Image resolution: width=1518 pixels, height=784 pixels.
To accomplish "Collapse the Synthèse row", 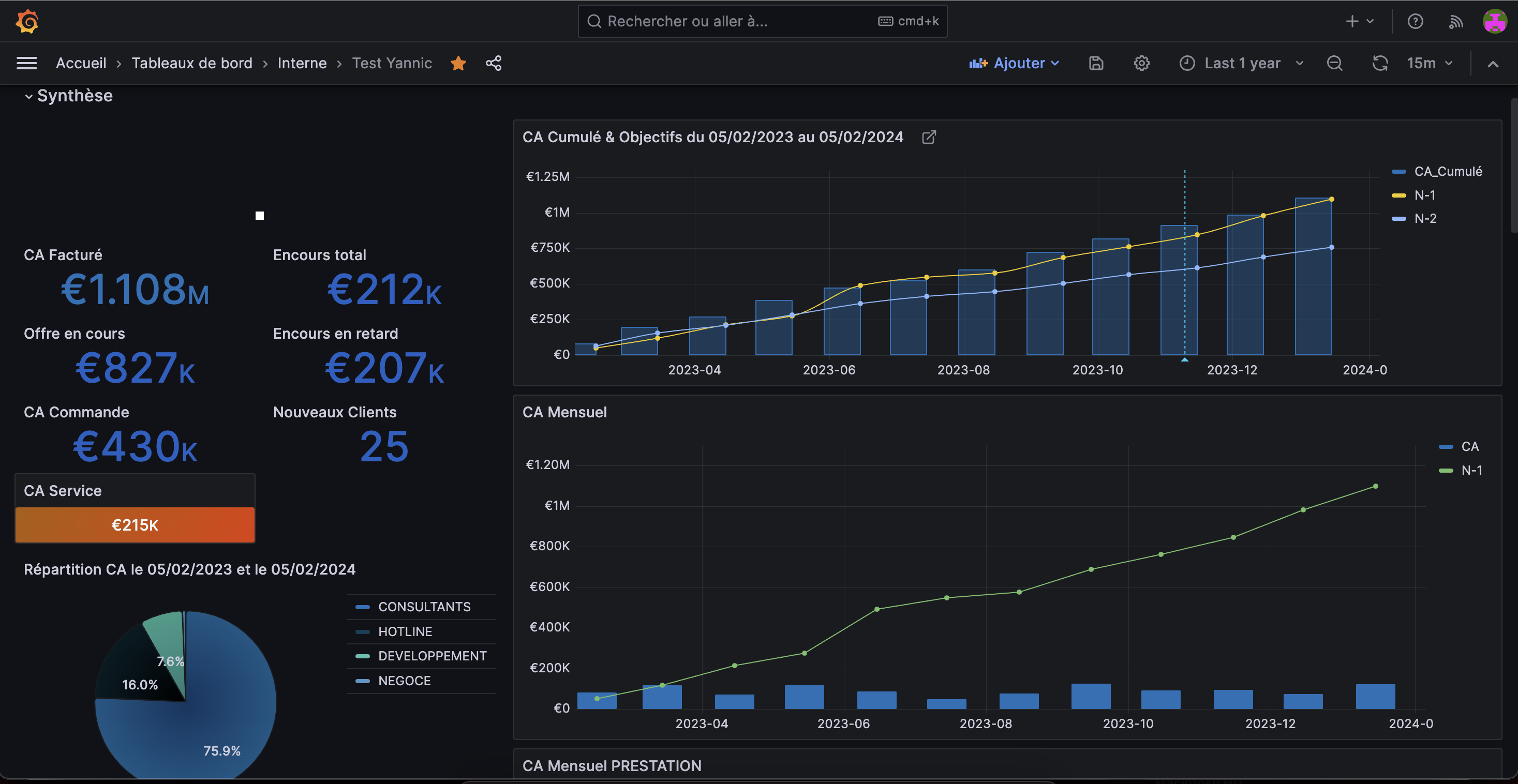I will [x=29, y=96].
